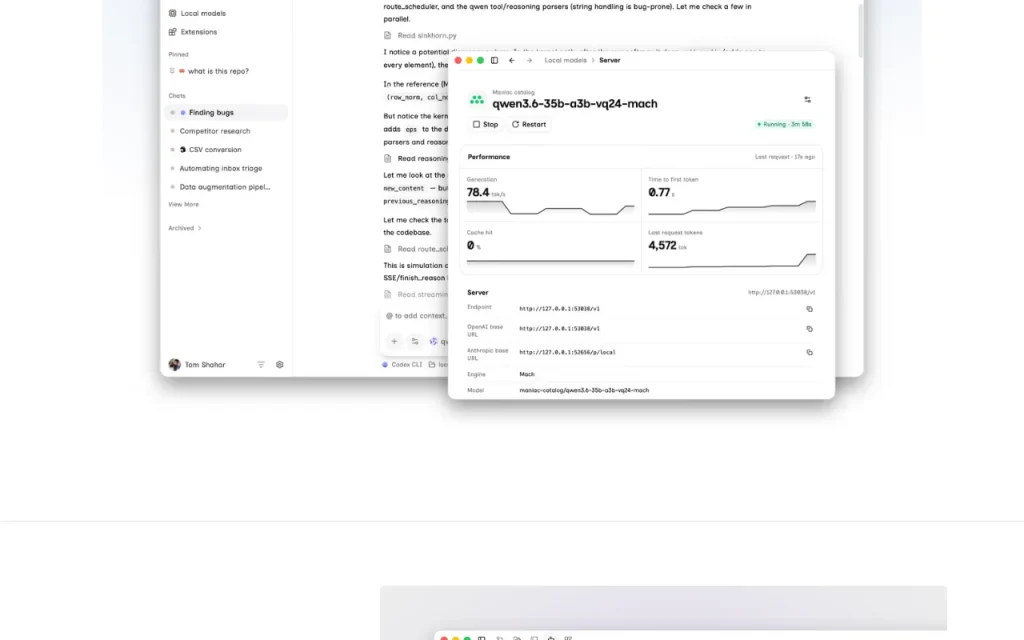This screenshot has height=640, width=1024.
Task: Open server settings sliders icon
Action: (x=807, y=100)
